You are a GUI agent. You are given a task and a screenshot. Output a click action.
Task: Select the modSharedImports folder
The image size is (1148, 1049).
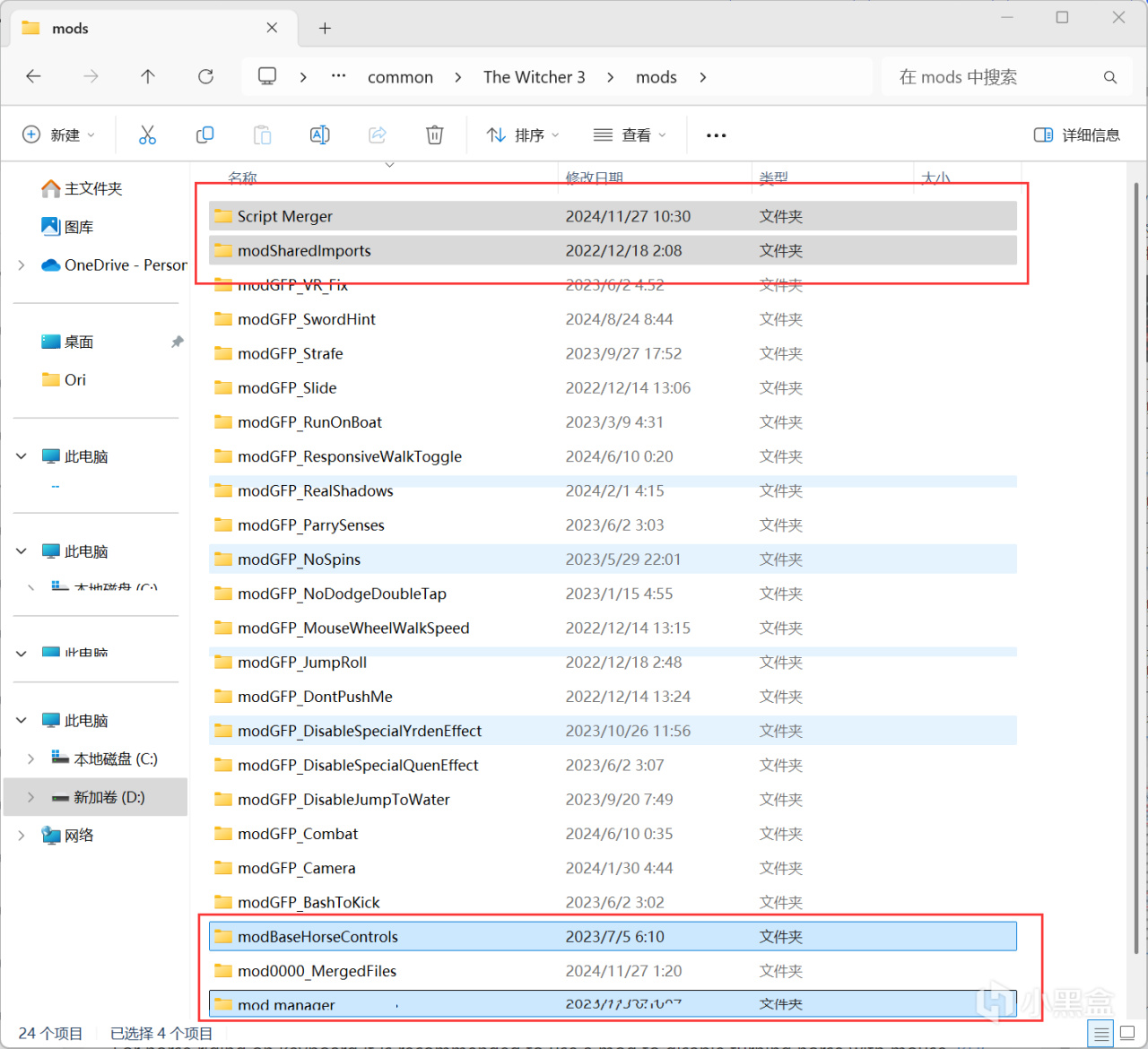tap(613, 250)
